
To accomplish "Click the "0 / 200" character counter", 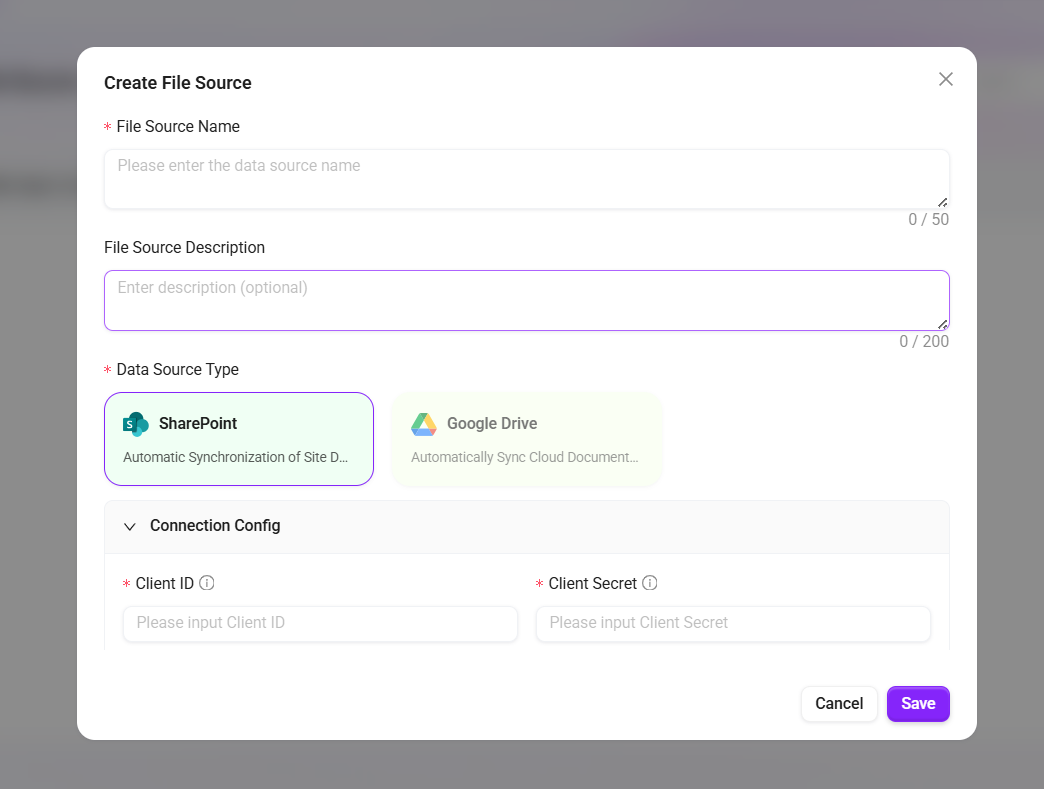I will [x=924, y=342].
